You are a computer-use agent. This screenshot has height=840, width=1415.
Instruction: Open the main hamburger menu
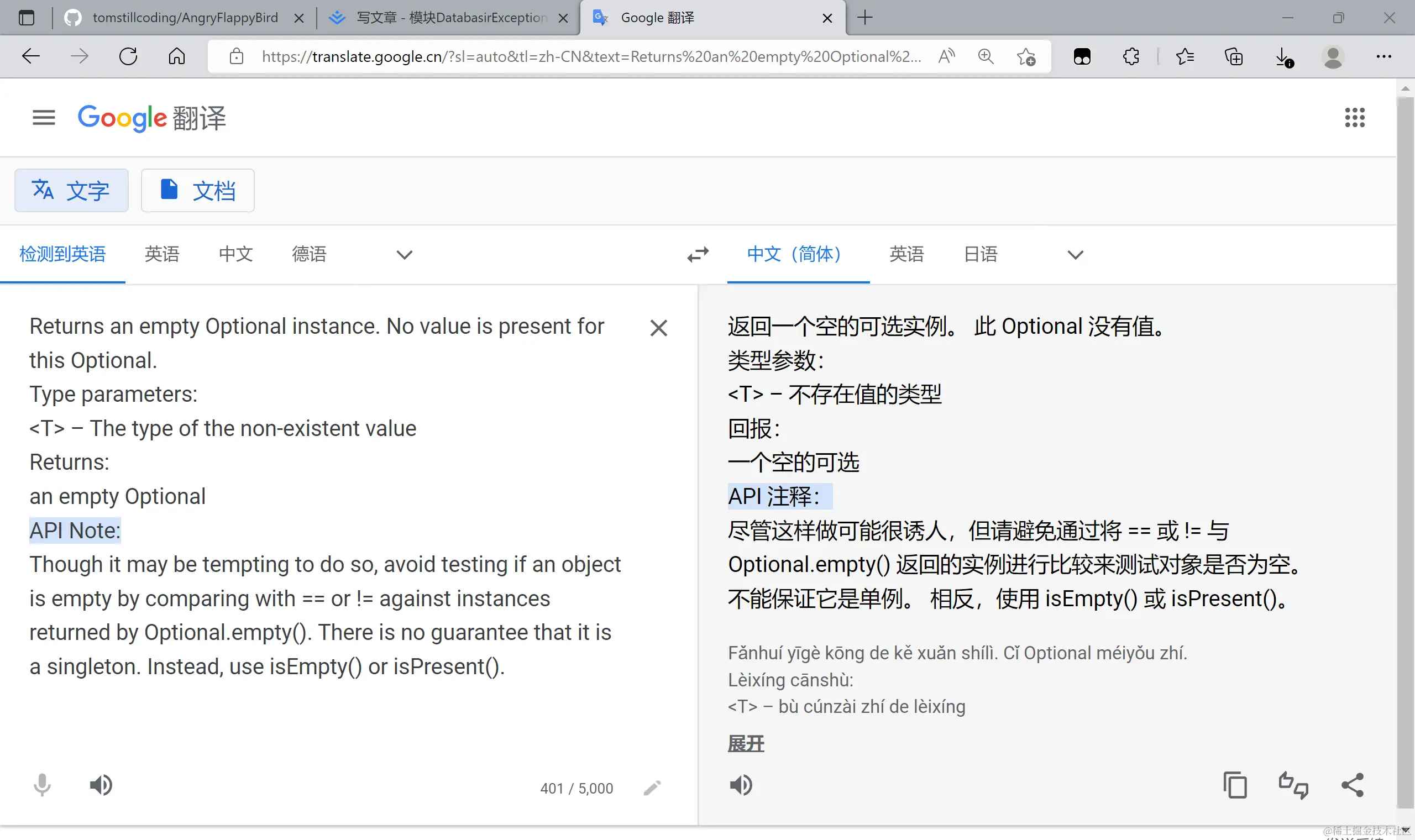(x=44, y=117)
